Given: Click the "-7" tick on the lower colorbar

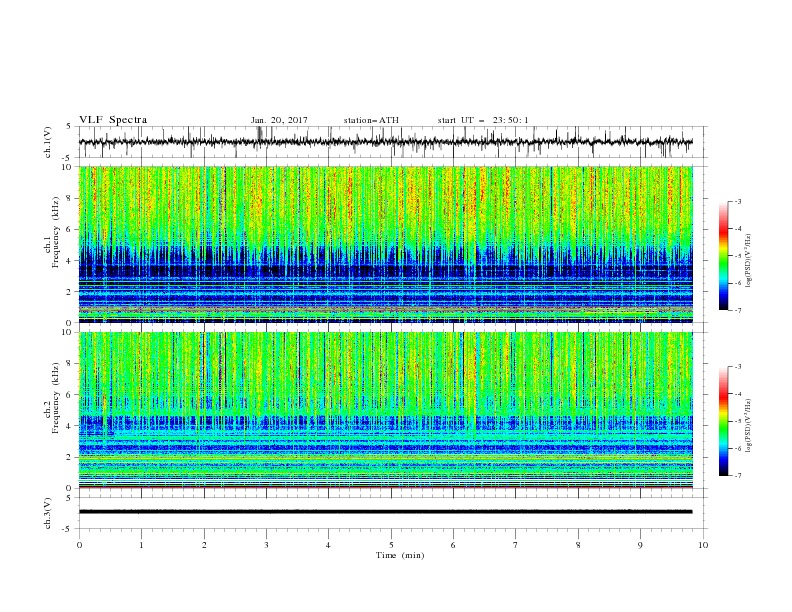Looking at the screenshot, I should (x=738, y=476).
